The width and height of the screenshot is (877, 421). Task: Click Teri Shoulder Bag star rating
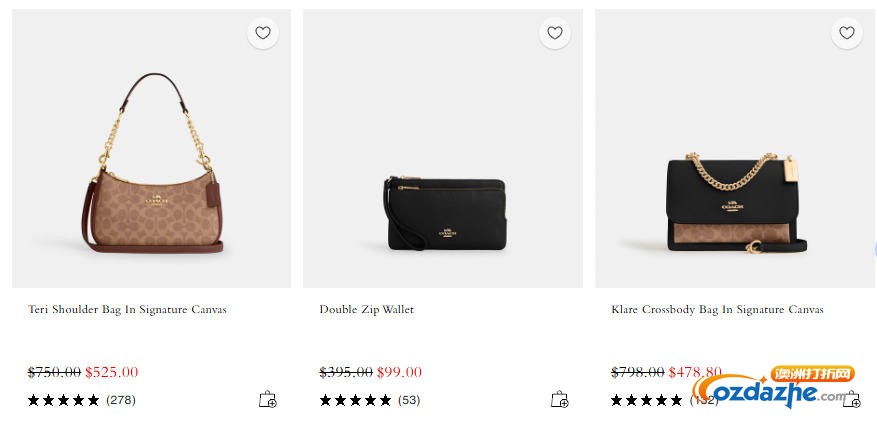[64, 400]
